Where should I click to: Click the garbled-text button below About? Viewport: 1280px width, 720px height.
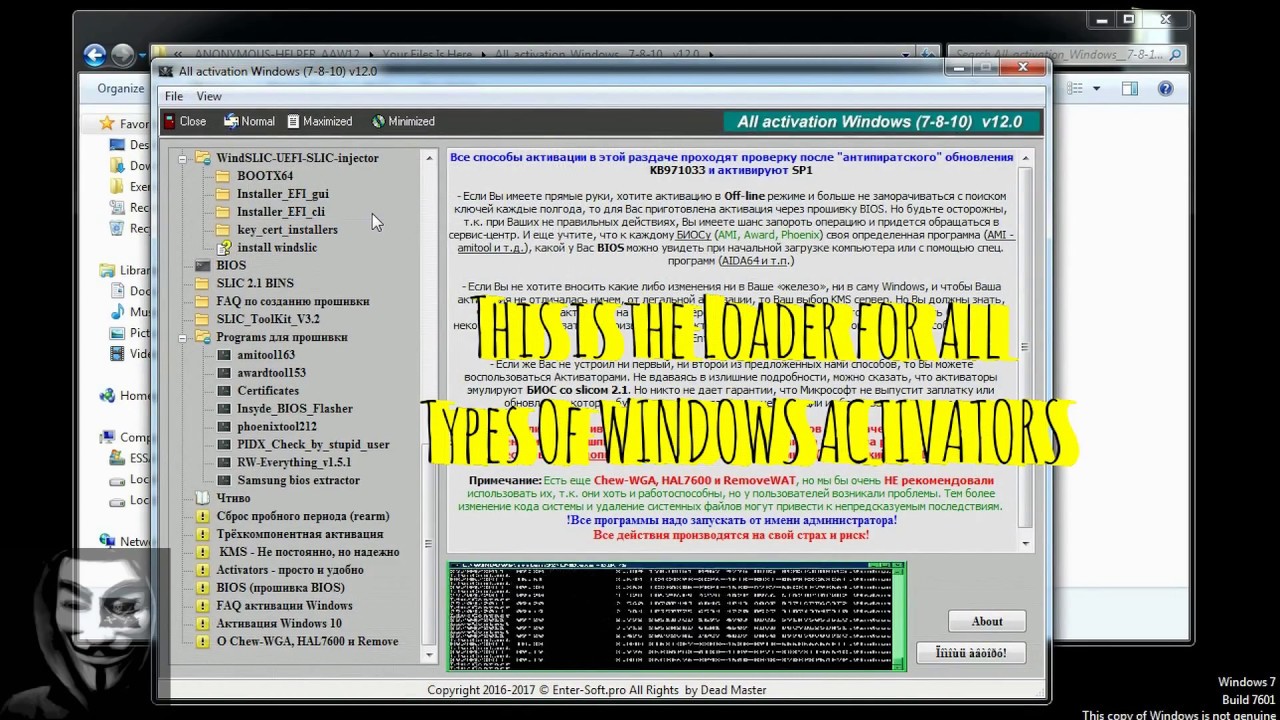pos(971,653)
